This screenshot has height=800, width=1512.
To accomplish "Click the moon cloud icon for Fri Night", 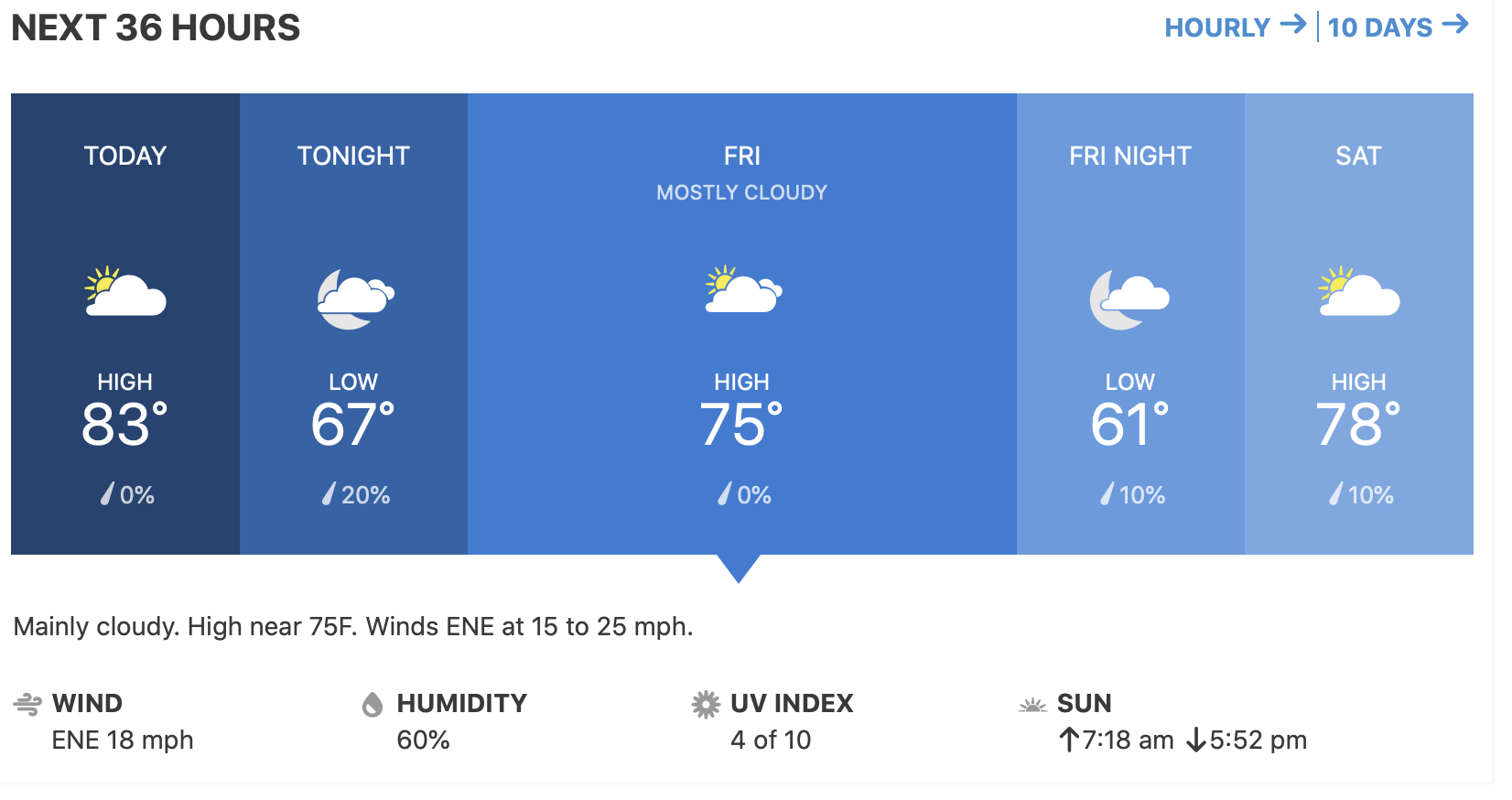I will (x=1129, y=298).
